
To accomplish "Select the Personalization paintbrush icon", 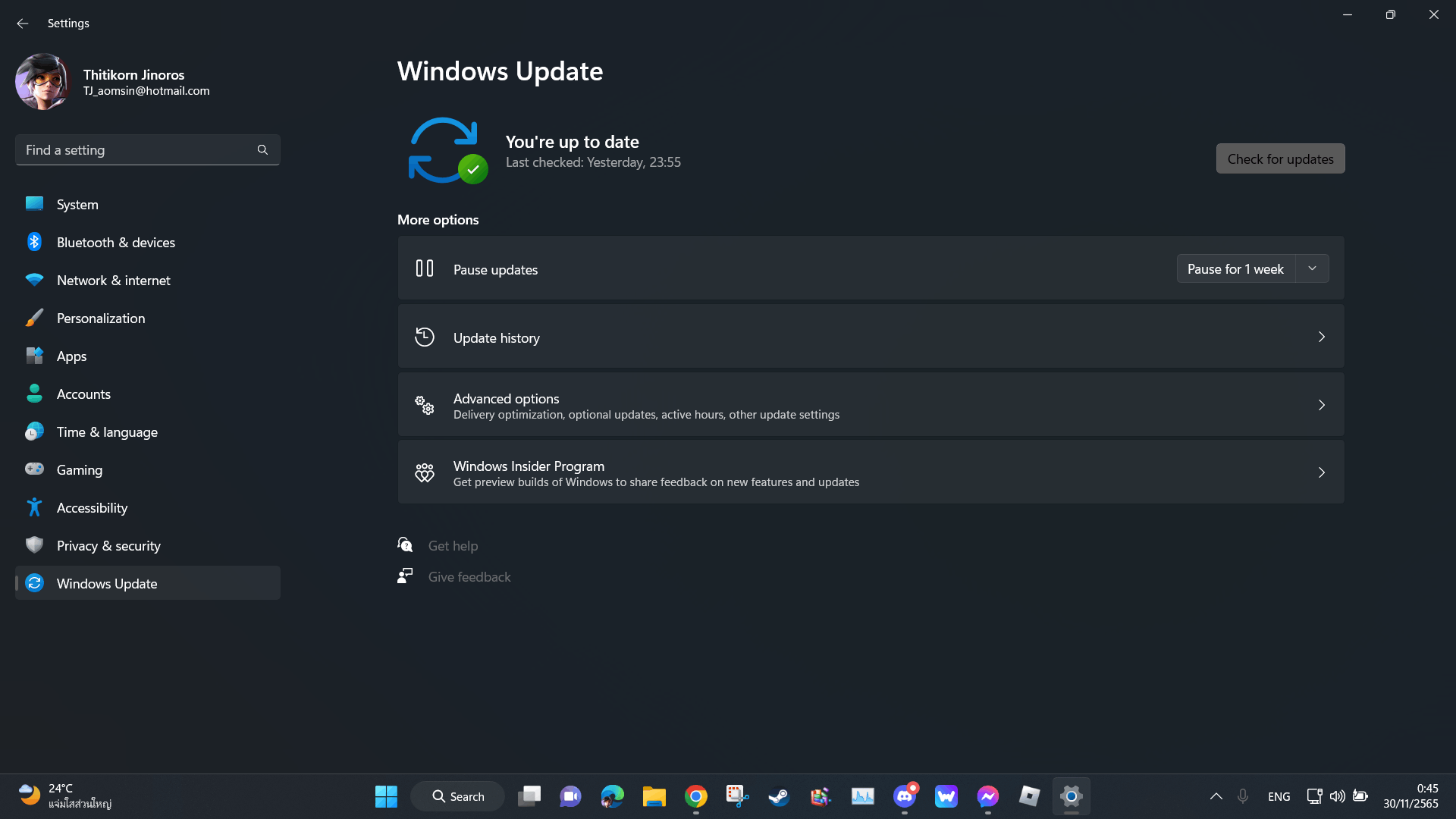I will [x=34, y=318].
